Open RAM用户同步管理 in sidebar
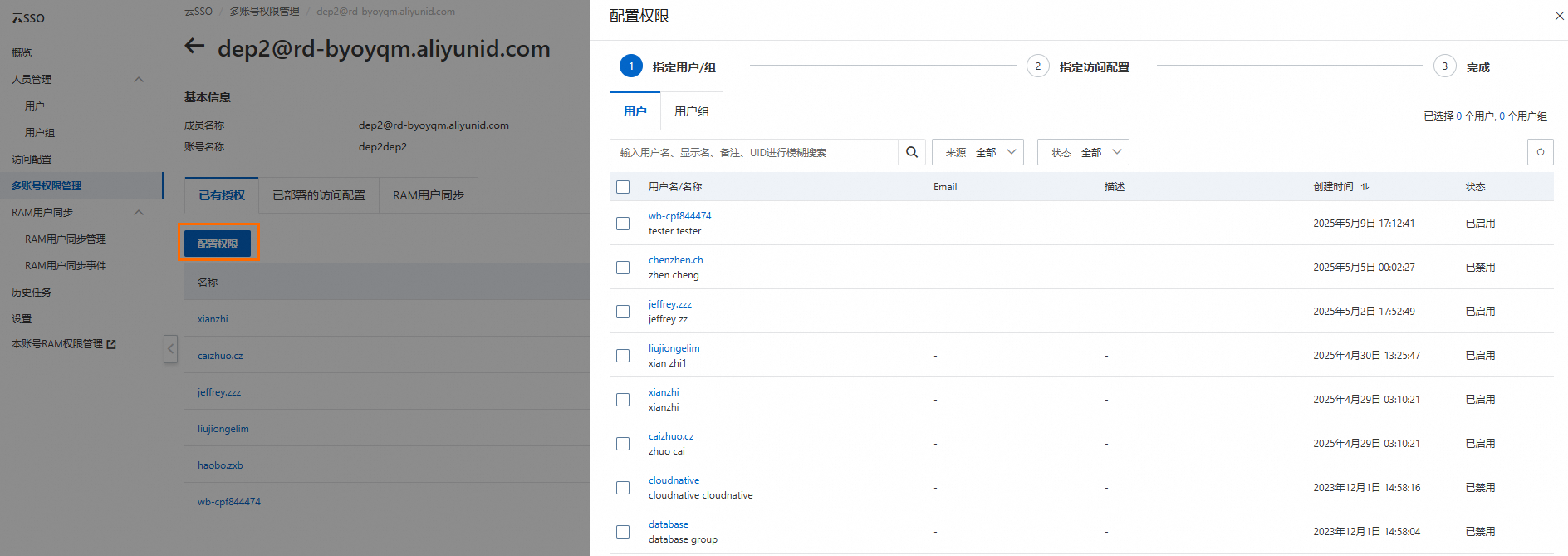This screenshot has height=556, width=1568. point(66,239)
